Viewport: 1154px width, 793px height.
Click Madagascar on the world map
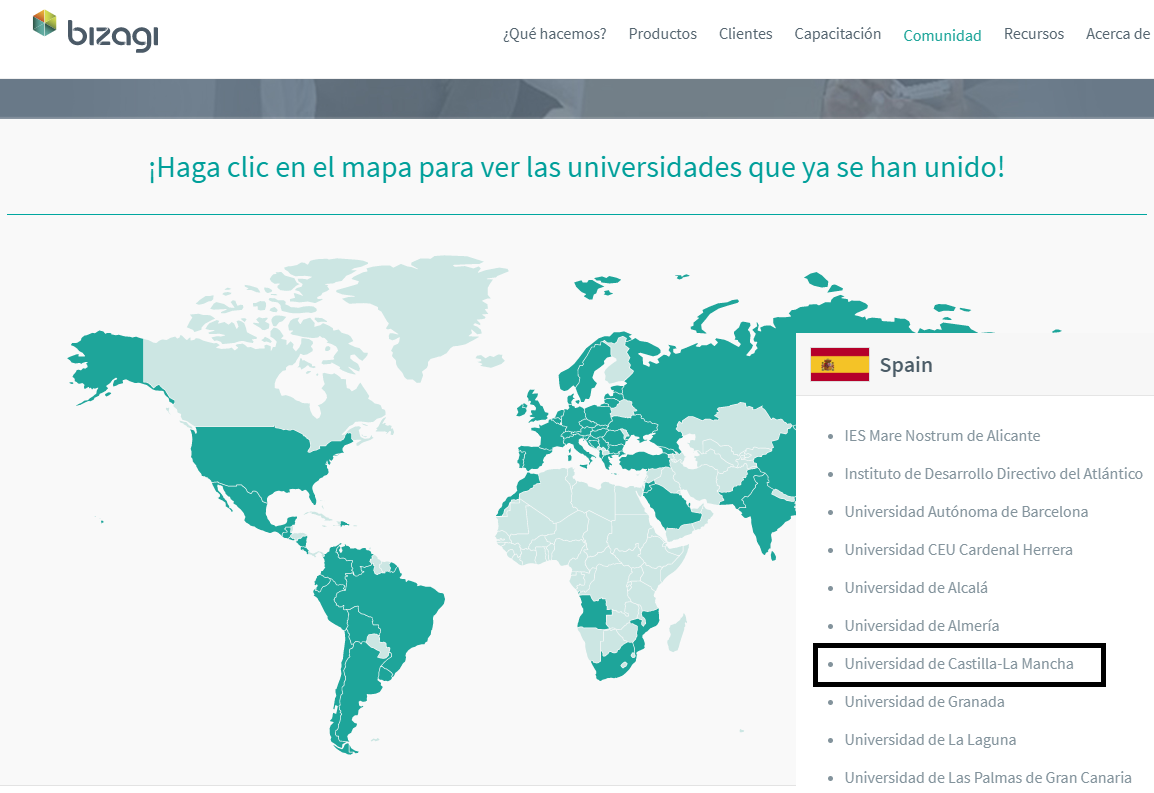[x=678, y=634]
